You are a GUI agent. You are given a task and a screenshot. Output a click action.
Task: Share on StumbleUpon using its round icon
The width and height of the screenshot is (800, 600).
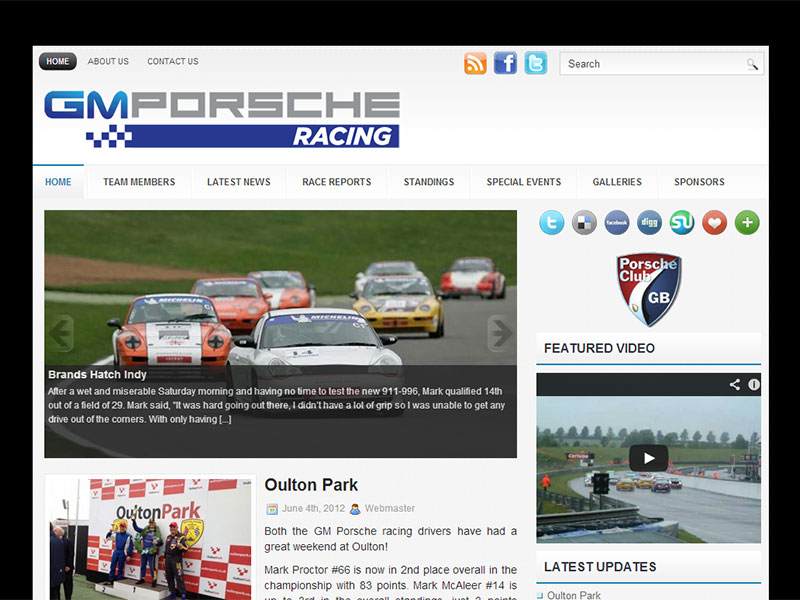click(x=681, y=222)
